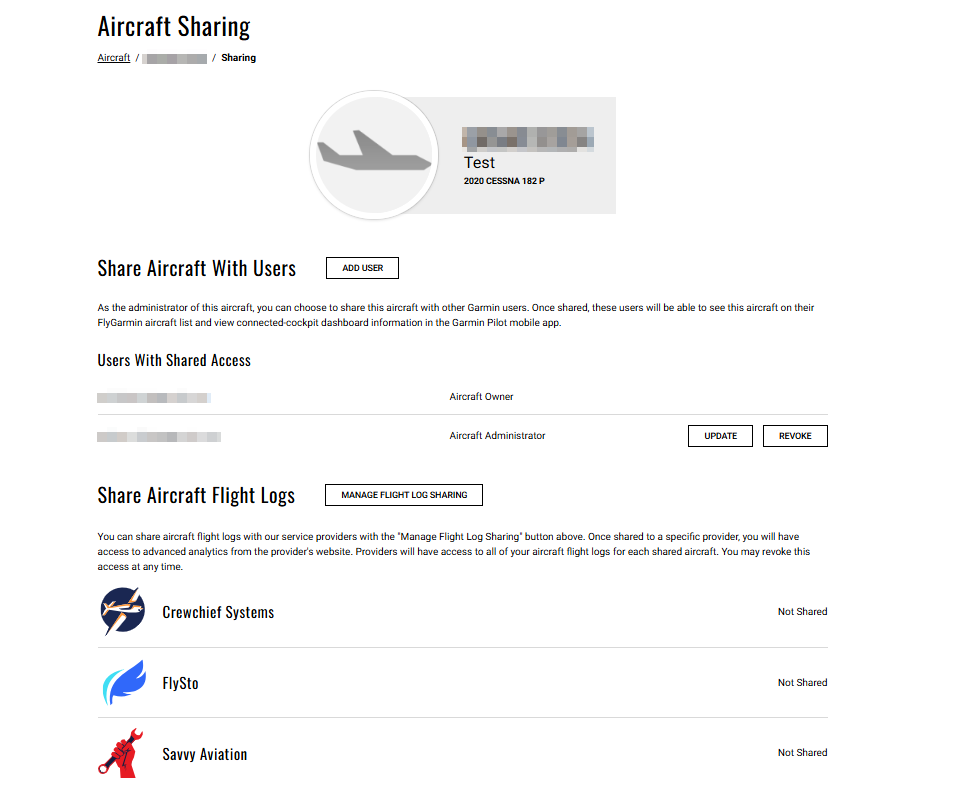The height and width of the screenshot is (794, 963).
Task: Click the blurred aircraft breadcrumb item
Action: pos(174,58)
